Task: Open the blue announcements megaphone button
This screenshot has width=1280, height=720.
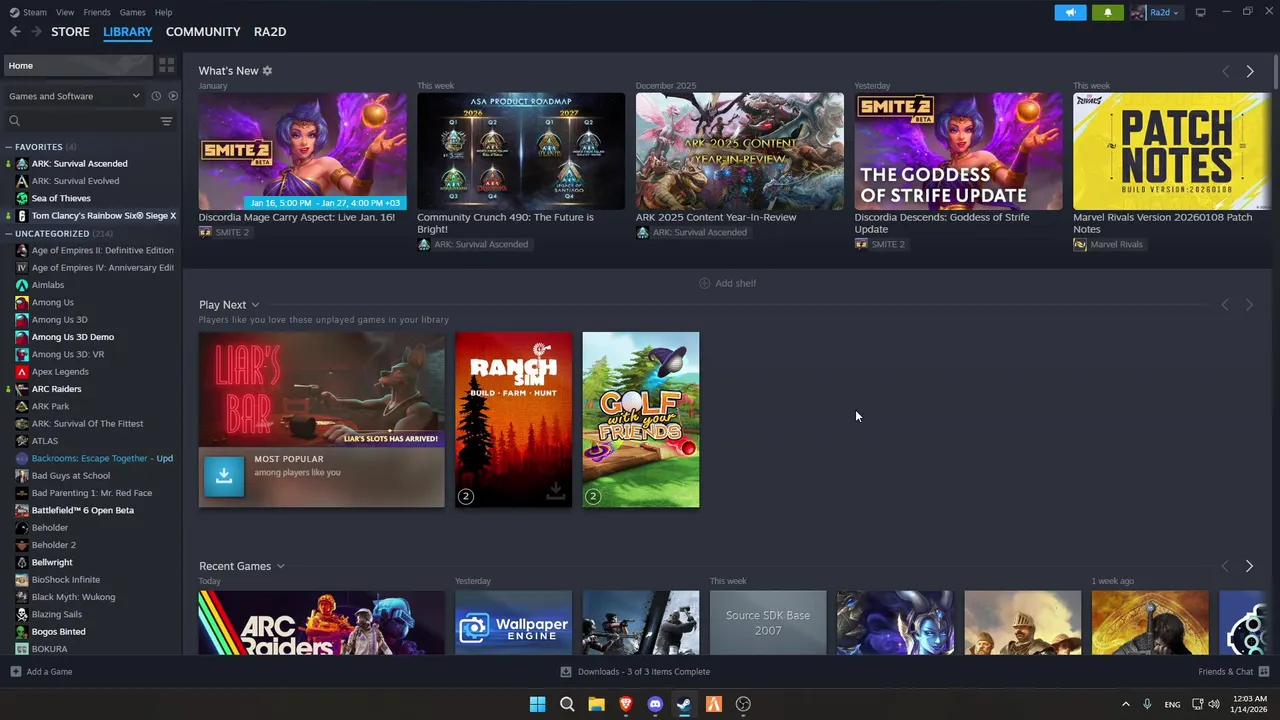Action: pos(1070,12)
